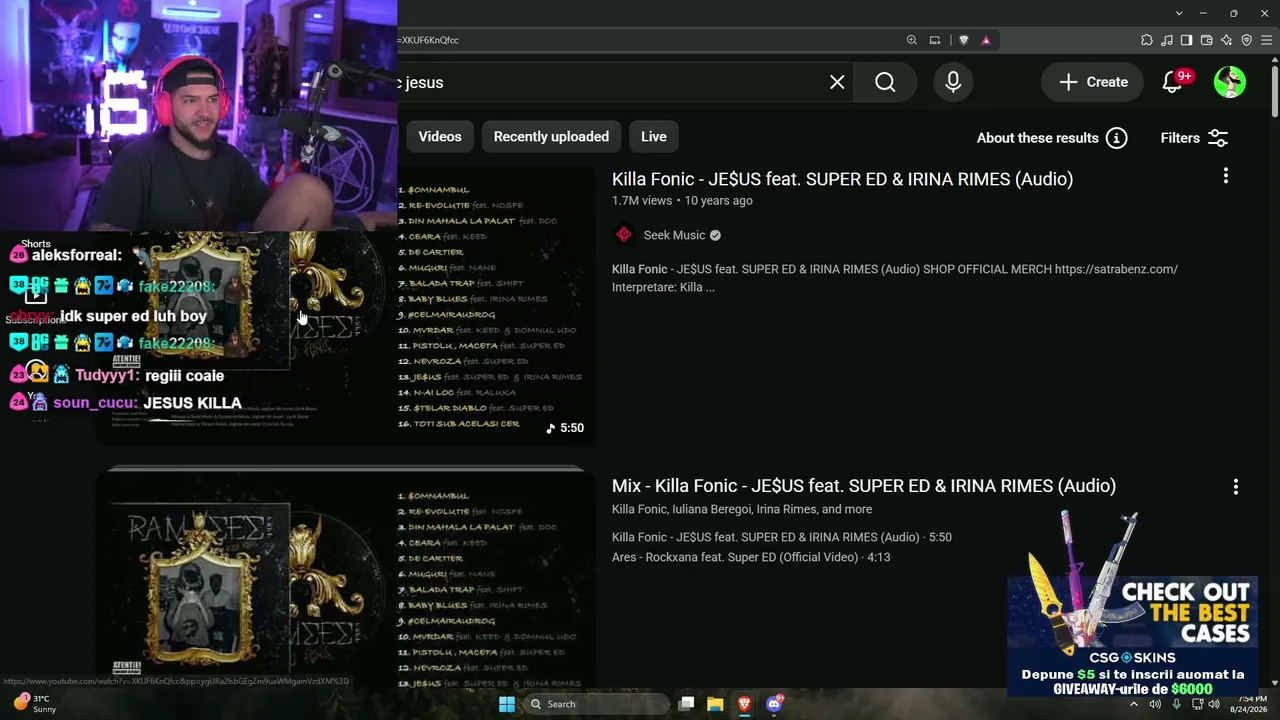Screen dimensions: 1280x720
Task: Select the Live filter chip
Action: point(654,137)
